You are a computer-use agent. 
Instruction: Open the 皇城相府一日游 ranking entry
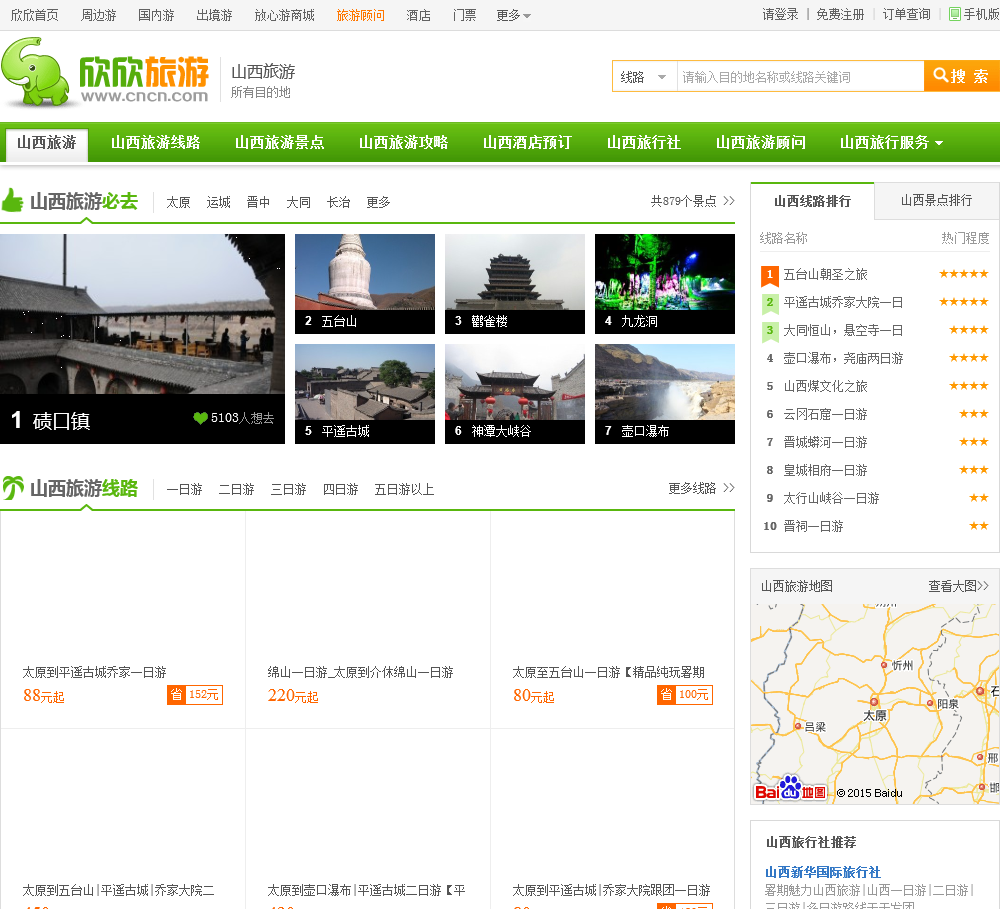(x=825, y=471)
